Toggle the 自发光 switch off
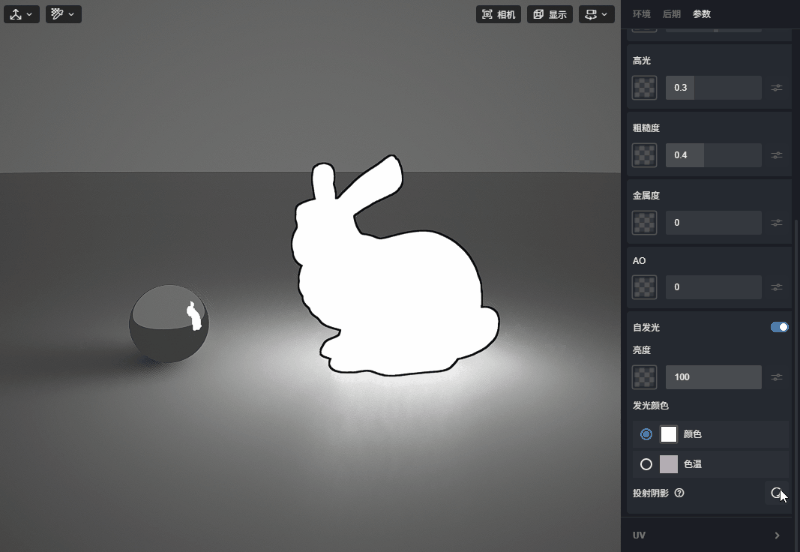800x552 pixels. click(x=780, y=327)
